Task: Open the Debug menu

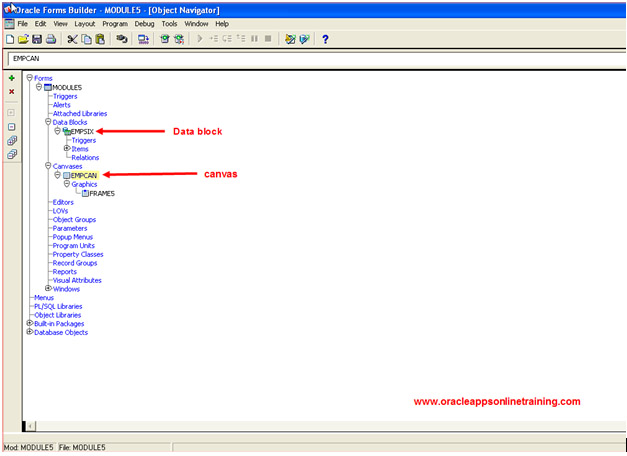Action: pyautogui.click(x=145, y=23)
